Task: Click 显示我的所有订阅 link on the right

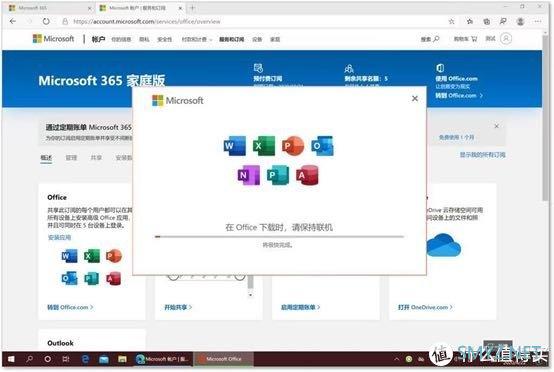Action: pyautogui.click(x=482, y=155)
